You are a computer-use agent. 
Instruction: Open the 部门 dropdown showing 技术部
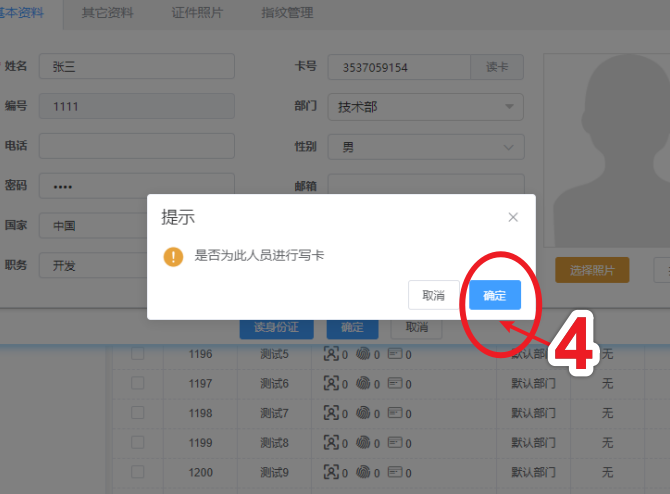click(x=425, y=107)
